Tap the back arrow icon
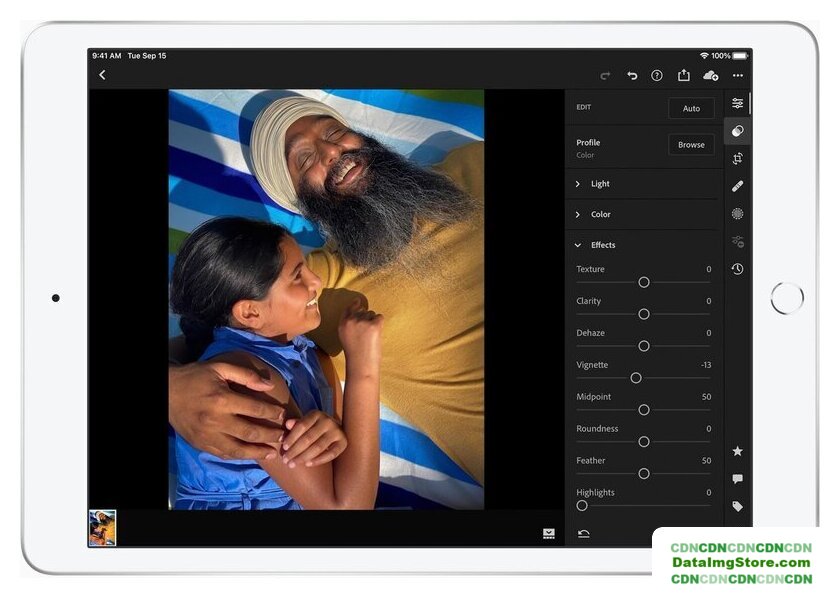This screenshot has width=840, height=598. click(102, 75)
